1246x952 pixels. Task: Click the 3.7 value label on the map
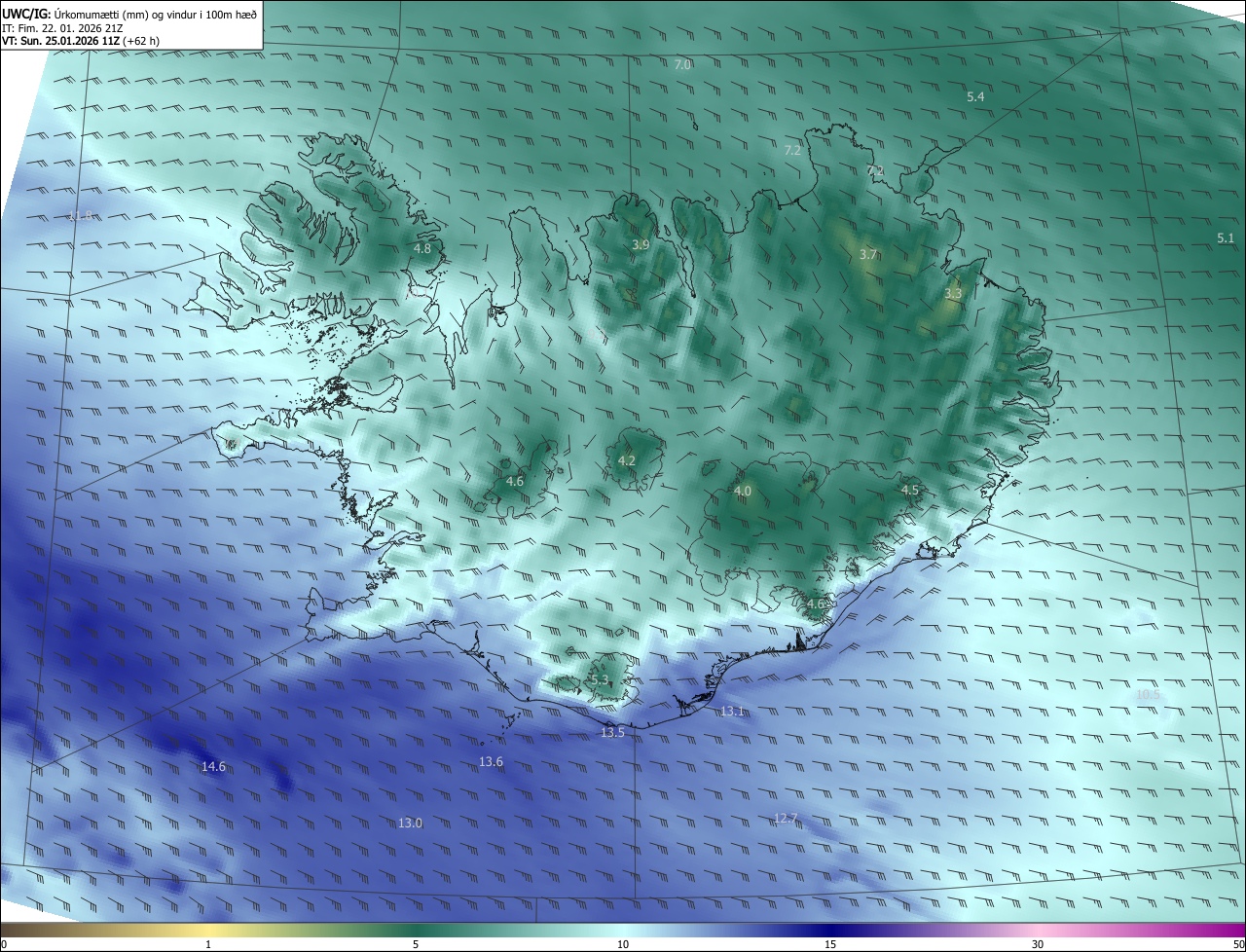(868, 254)
